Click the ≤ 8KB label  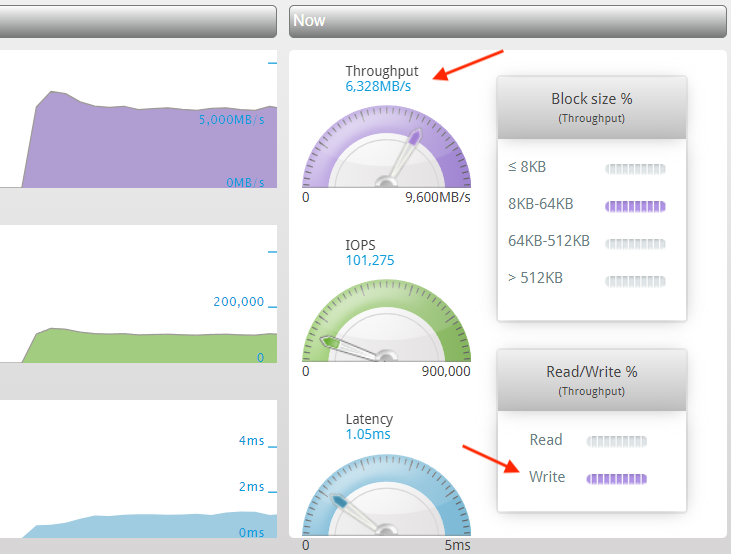527,166
